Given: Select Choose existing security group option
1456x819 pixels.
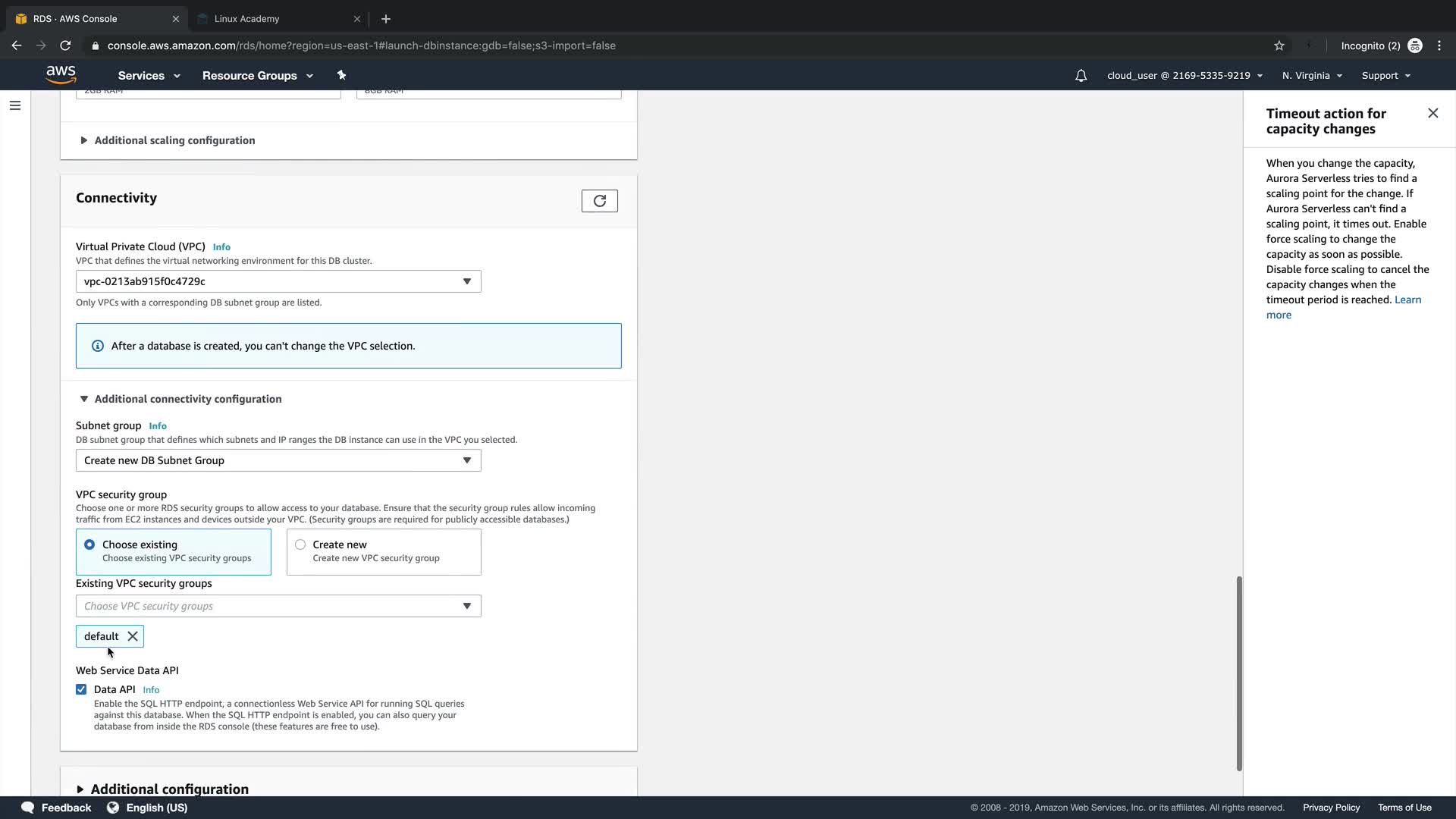Looking at the screenshot, I should pyautogui.click(x=89, y=544).
